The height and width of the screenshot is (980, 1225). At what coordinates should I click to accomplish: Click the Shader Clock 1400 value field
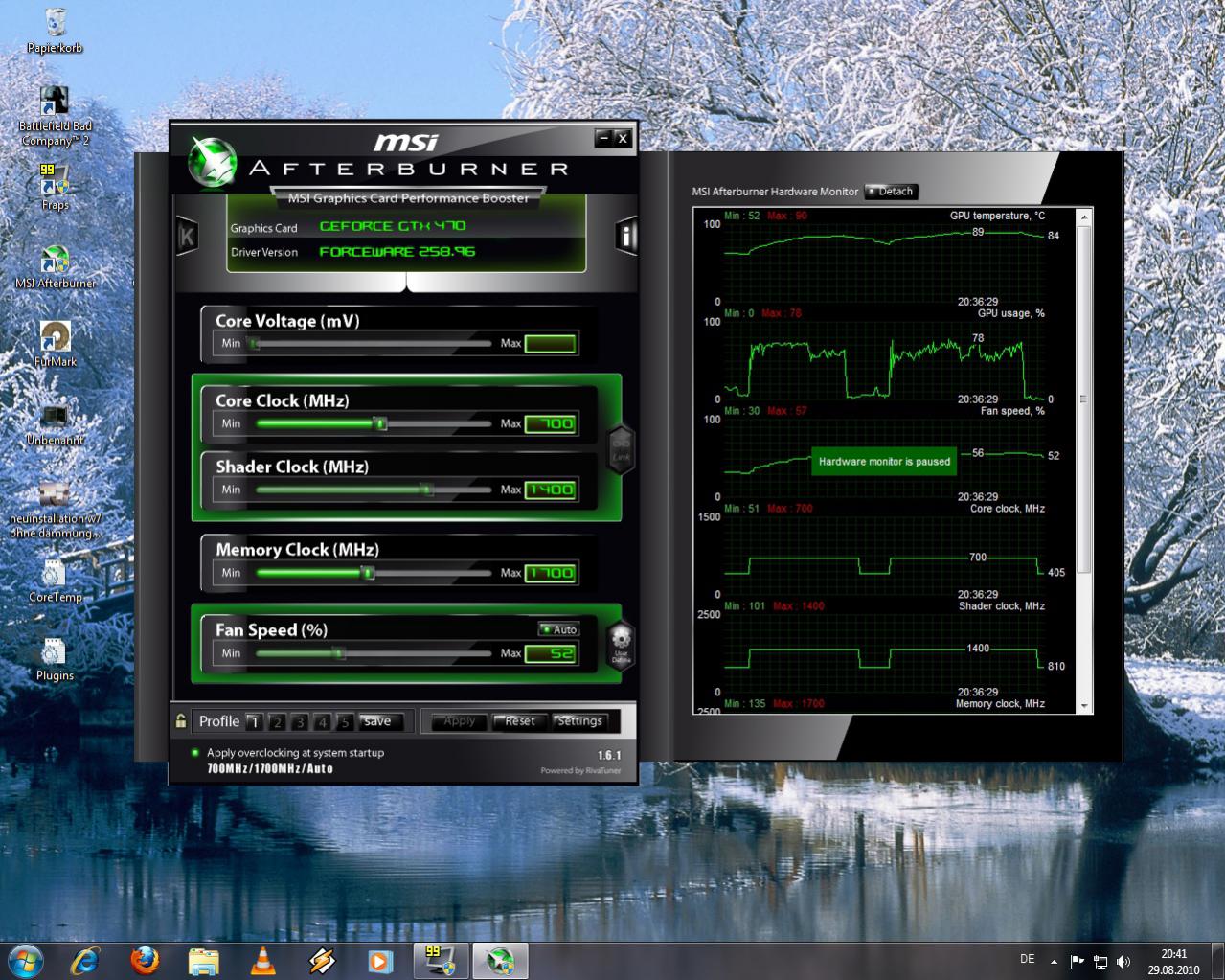(551, 490)
